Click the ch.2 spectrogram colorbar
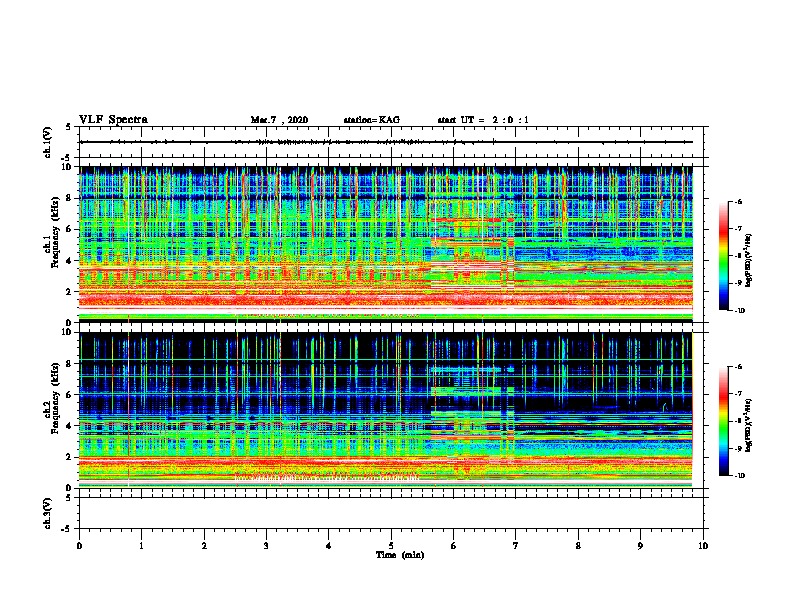 click(x=723, y=421)
